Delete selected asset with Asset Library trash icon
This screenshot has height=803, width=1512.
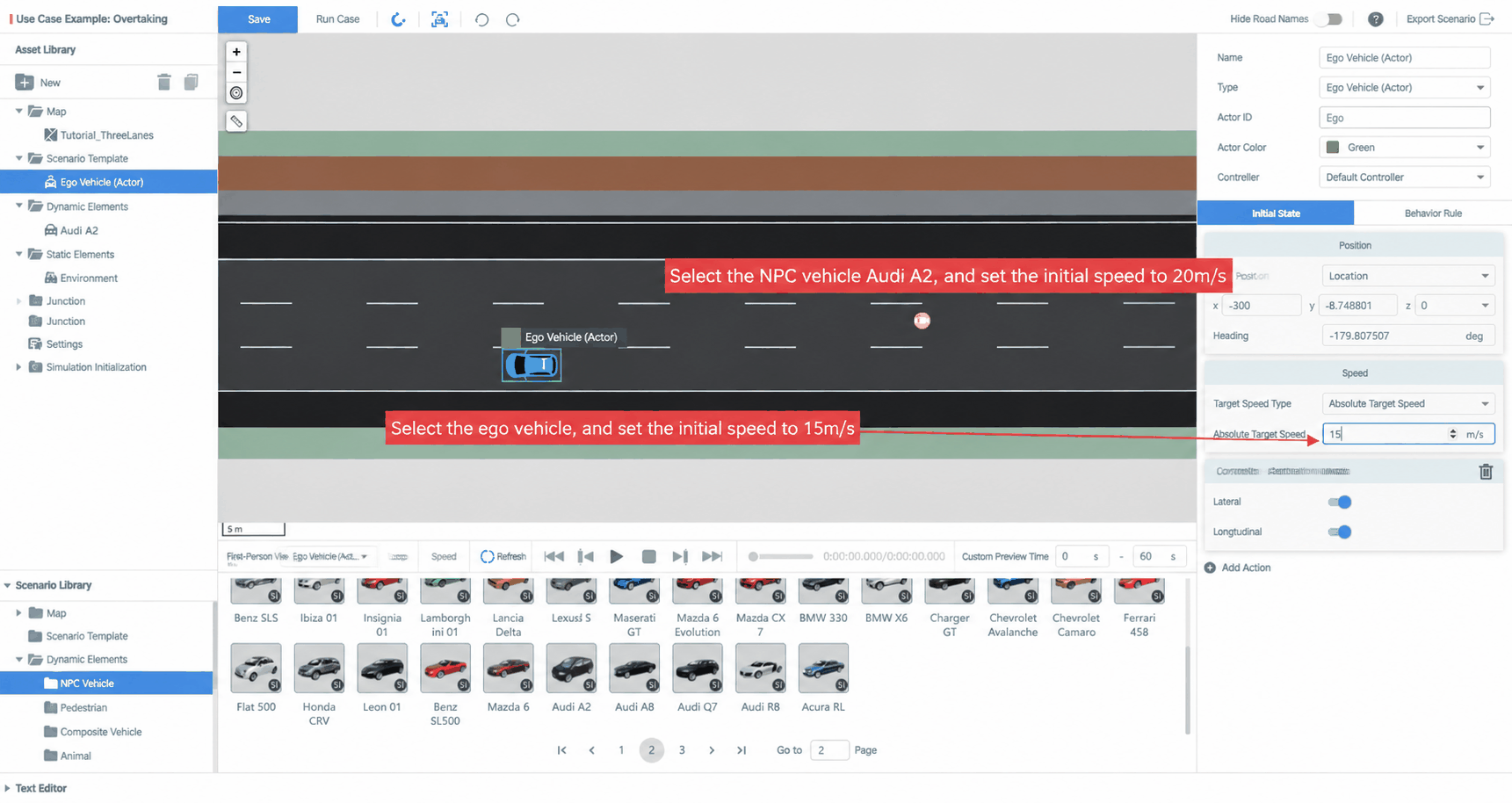164,83
